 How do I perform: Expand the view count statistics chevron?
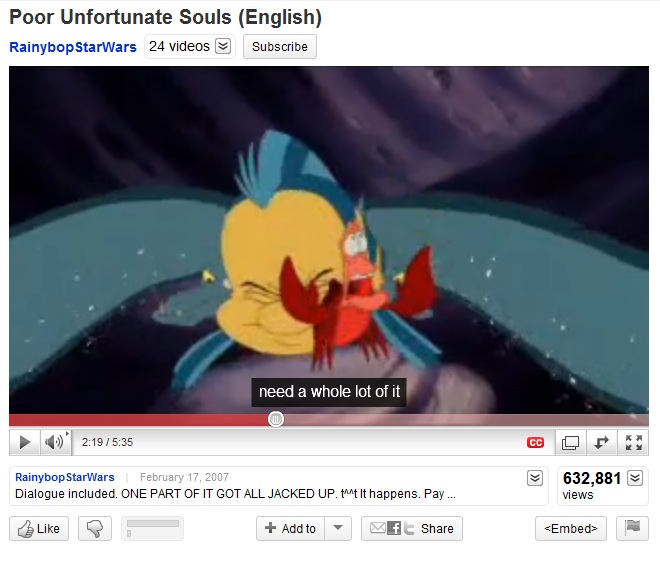click(635, 478)
